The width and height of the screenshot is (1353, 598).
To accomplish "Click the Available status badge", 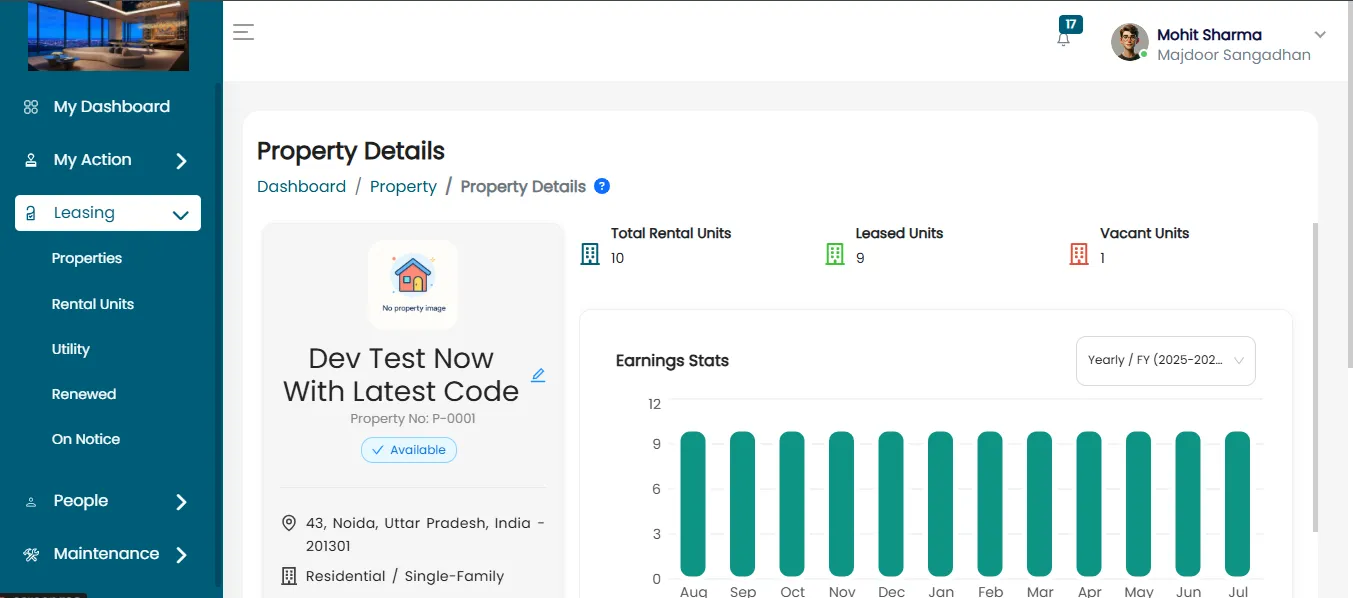I will [409, 450].
